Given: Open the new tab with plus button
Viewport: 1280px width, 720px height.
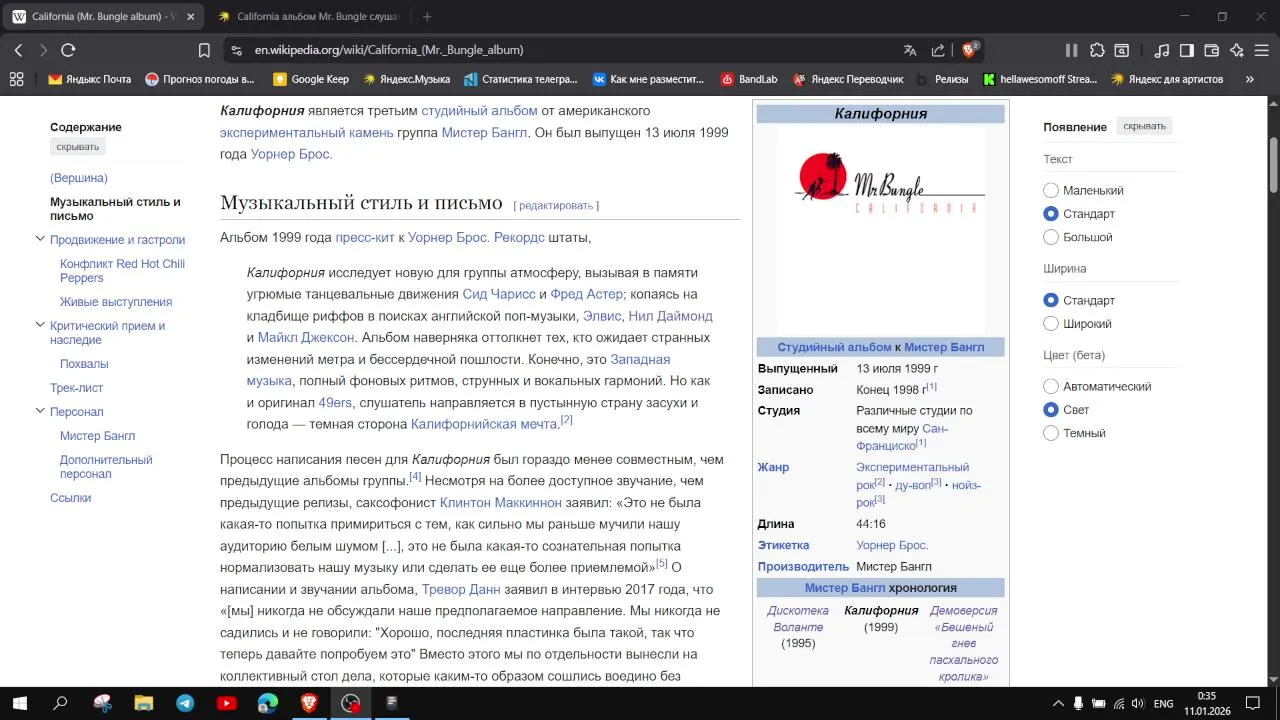Looking at the screenshot, I should point(427,17).
